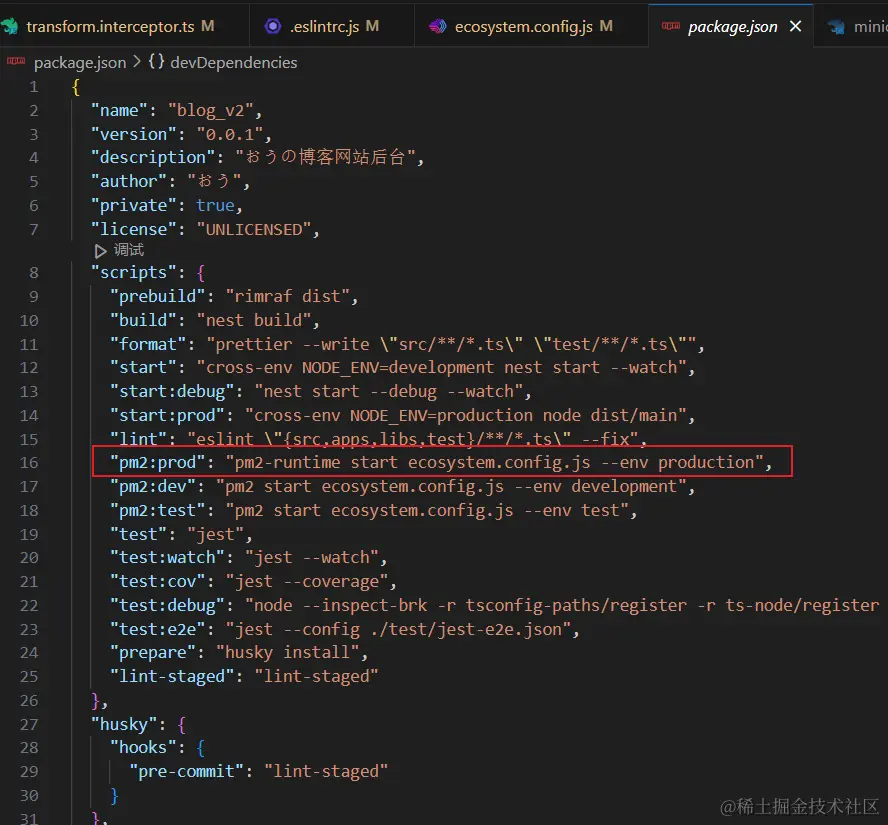Click the "pm2:dev" script key
Image resolution: width=888 pixels, height=825 pixels.
point(152,486)
